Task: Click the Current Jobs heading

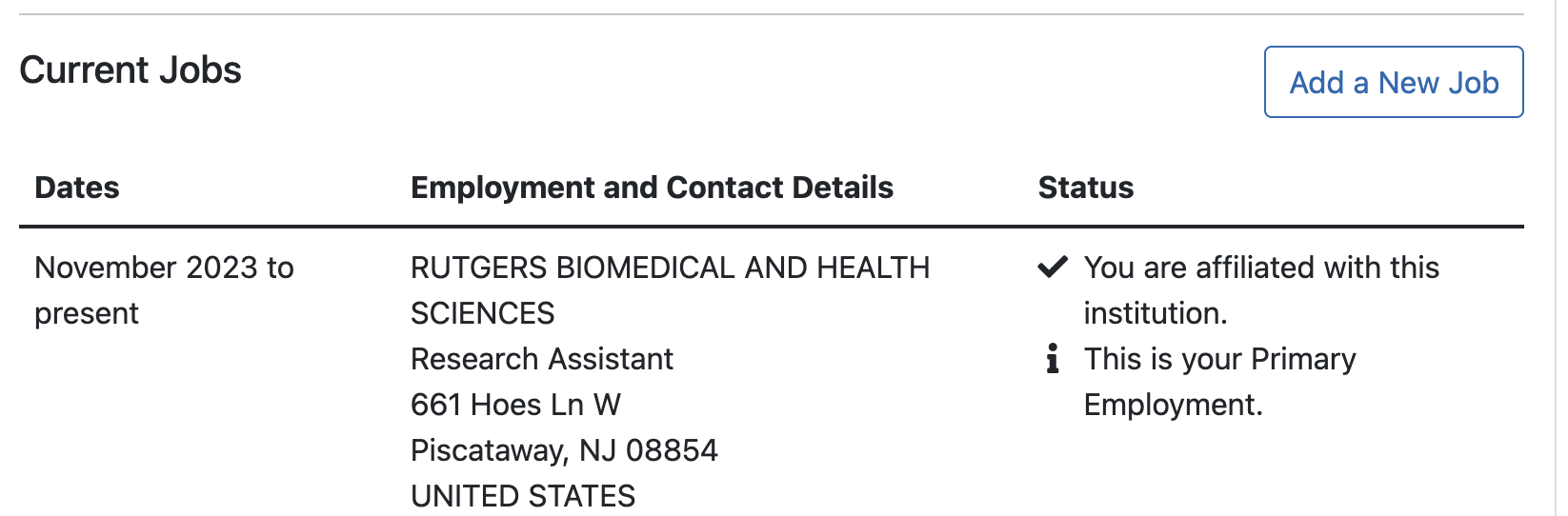Action: (x=131, y=70)
